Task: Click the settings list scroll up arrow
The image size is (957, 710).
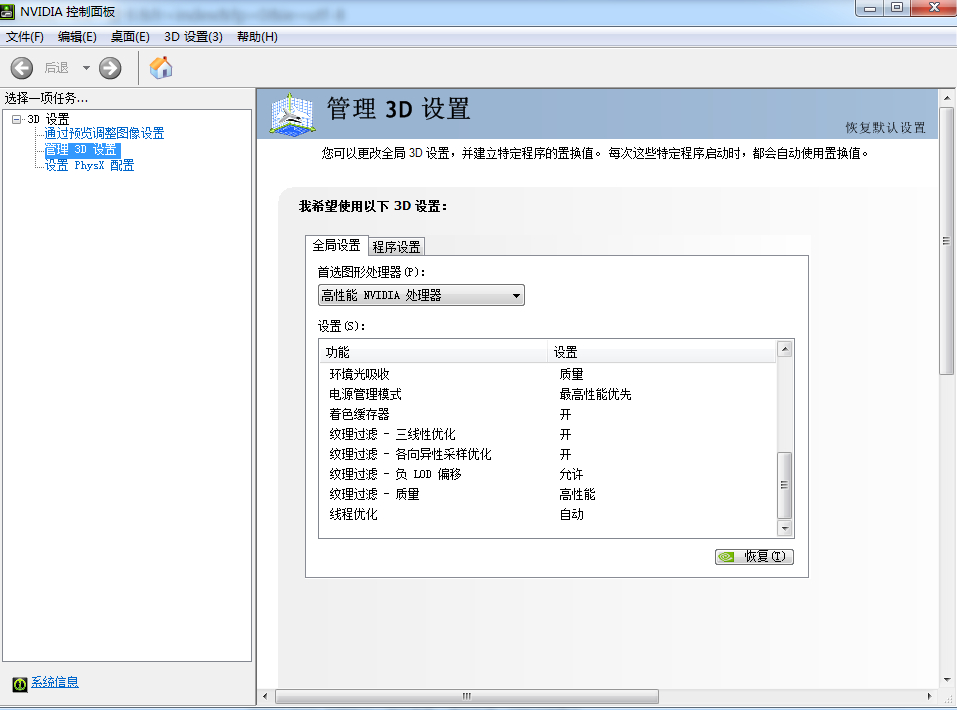Action: [785, 349]
